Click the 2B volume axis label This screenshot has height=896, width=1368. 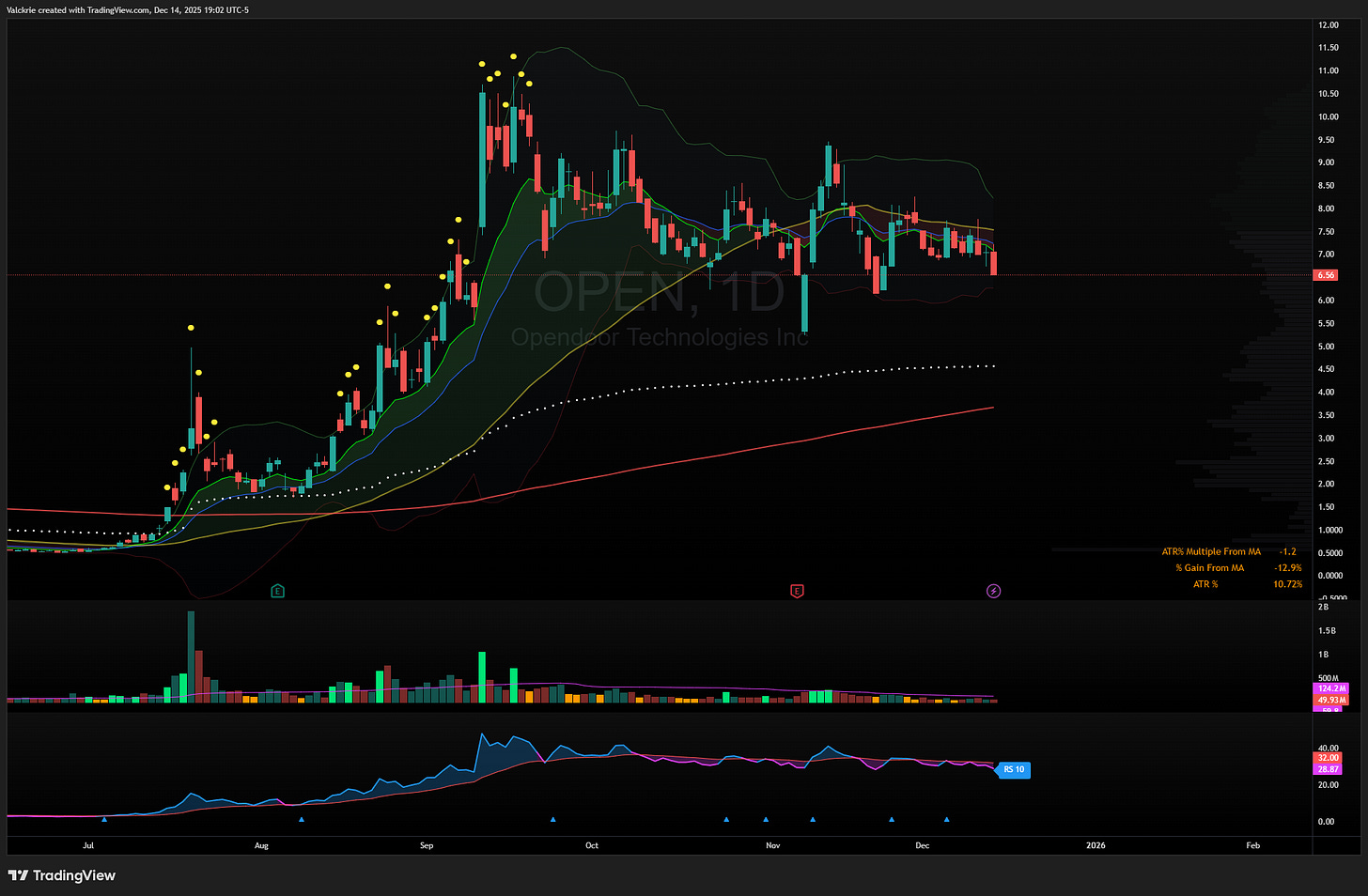pyautogui.click(x=1323, y=607)
